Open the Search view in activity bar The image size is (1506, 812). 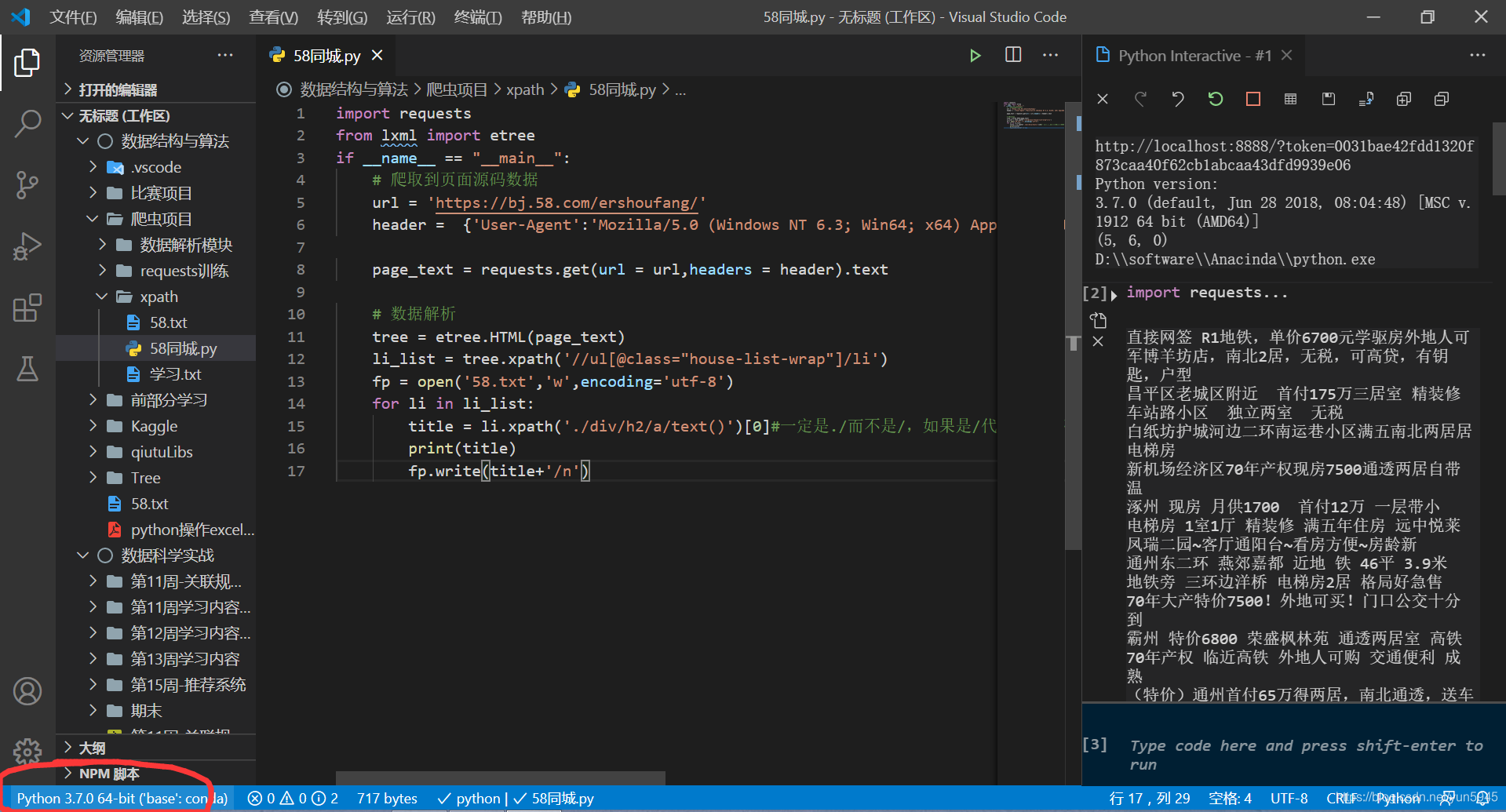coord(27,124)
